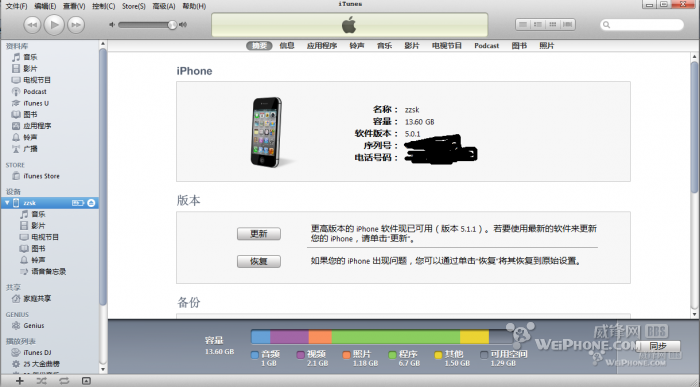
Task: Select the 图书 tab
Action: [519, 46]
